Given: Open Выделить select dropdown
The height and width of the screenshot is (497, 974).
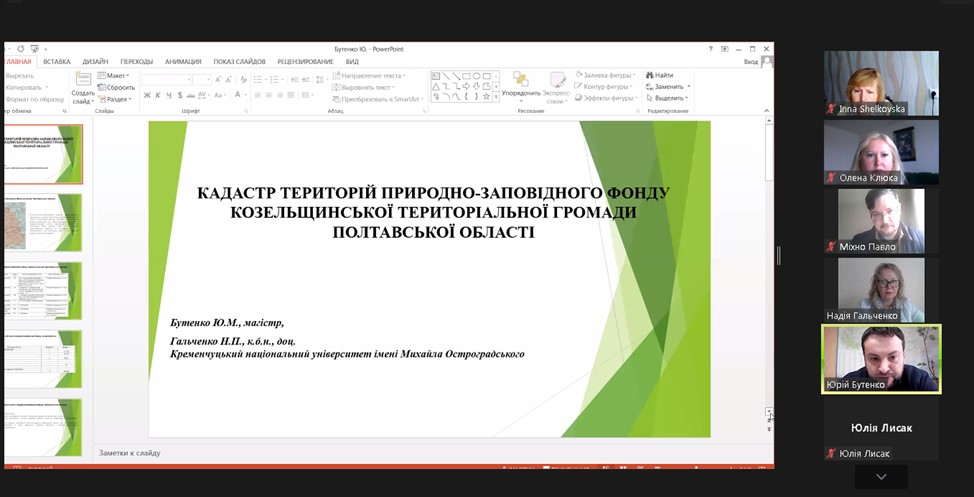Looking at the screenshot, I should (x=667, y=98).
